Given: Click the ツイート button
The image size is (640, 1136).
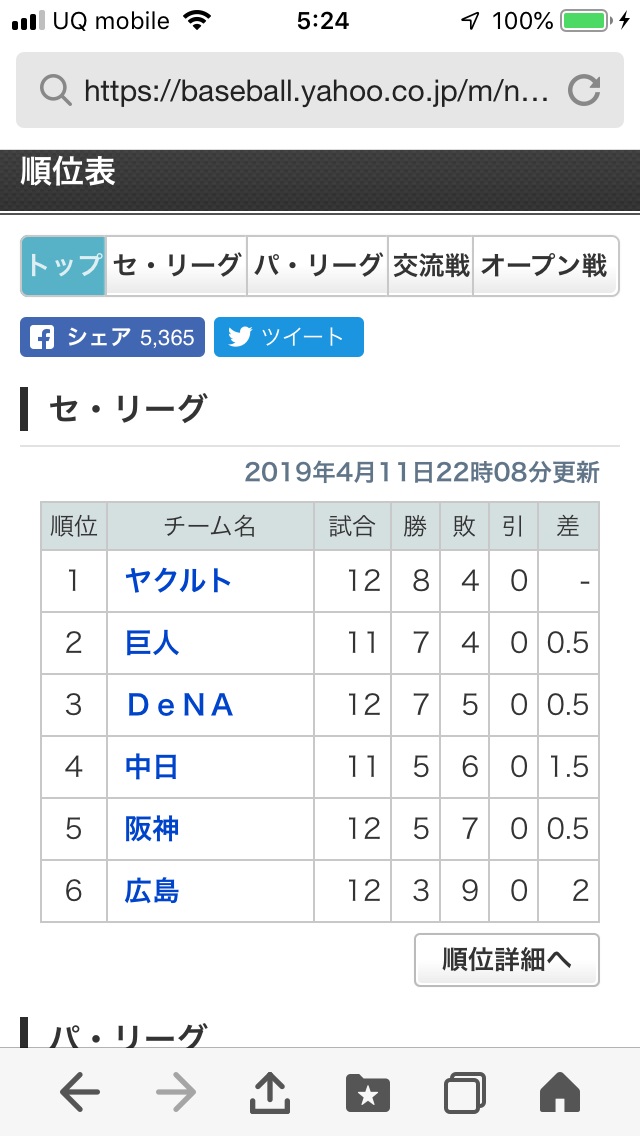Looking at the screenshot, I should [288, 337].
